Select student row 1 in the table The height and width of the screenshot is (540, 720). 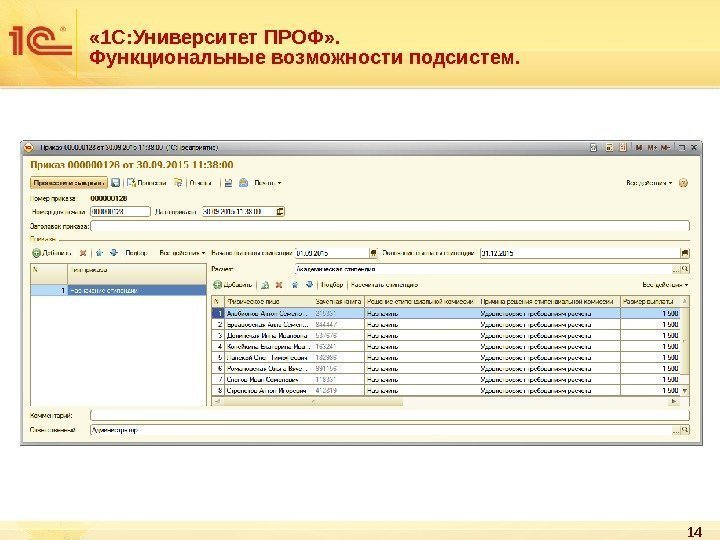click(x=446, y=313)
